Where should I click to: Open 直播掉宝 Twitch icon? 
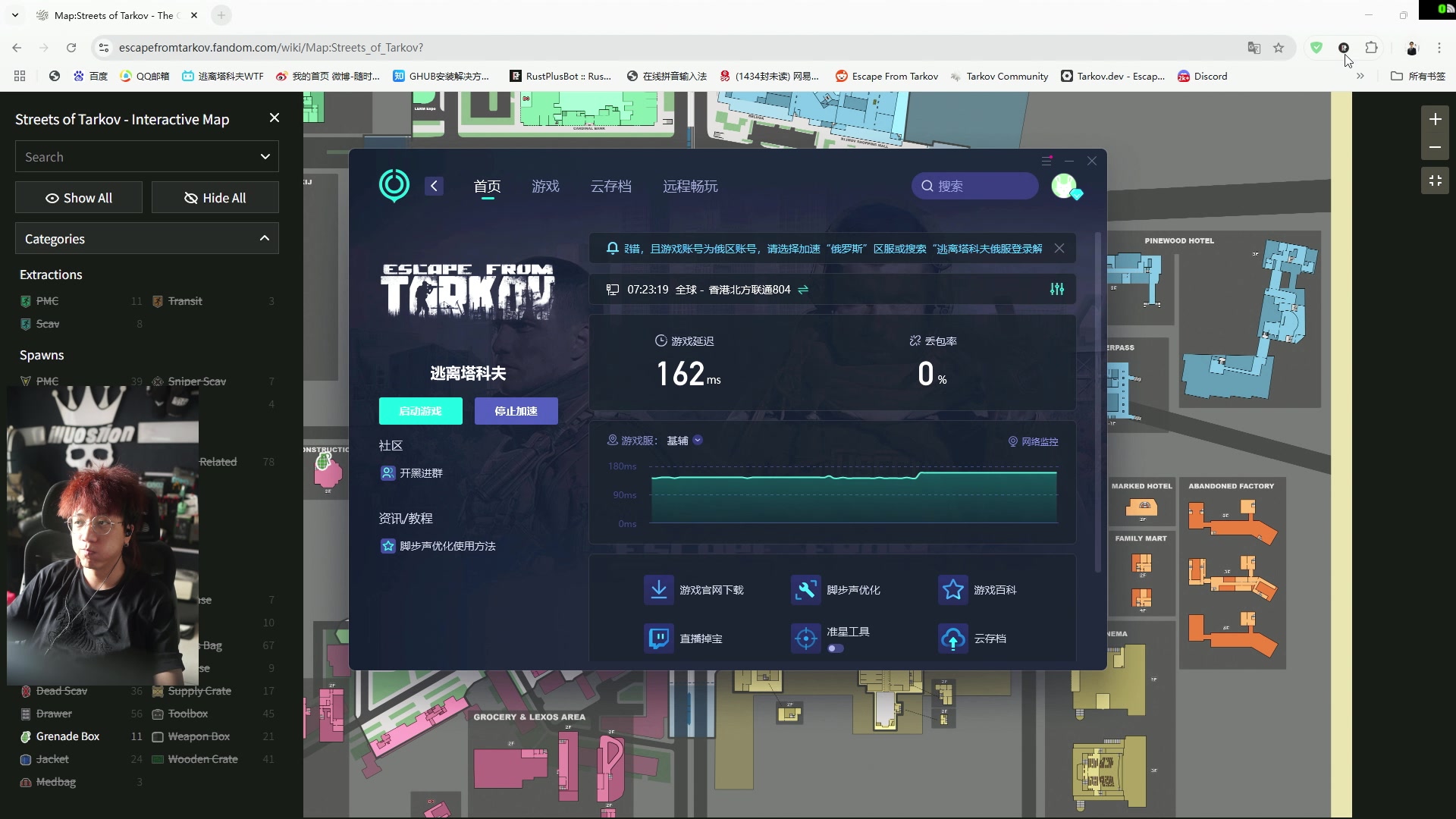659,639
